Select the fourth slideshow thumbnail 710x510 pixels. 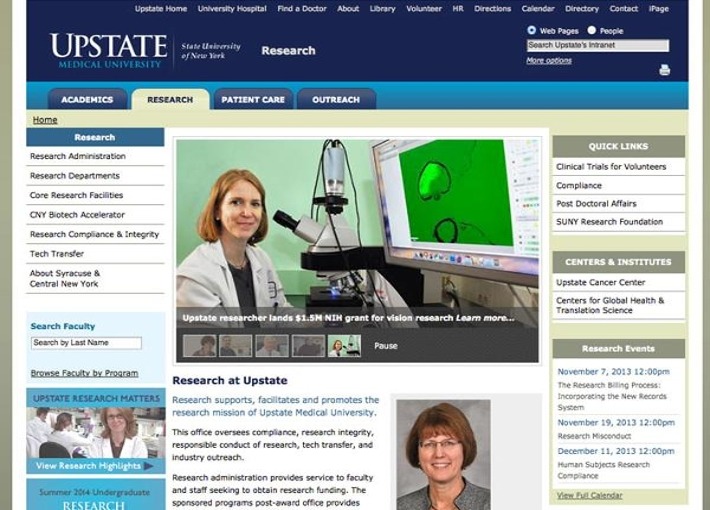click(308, 346)
